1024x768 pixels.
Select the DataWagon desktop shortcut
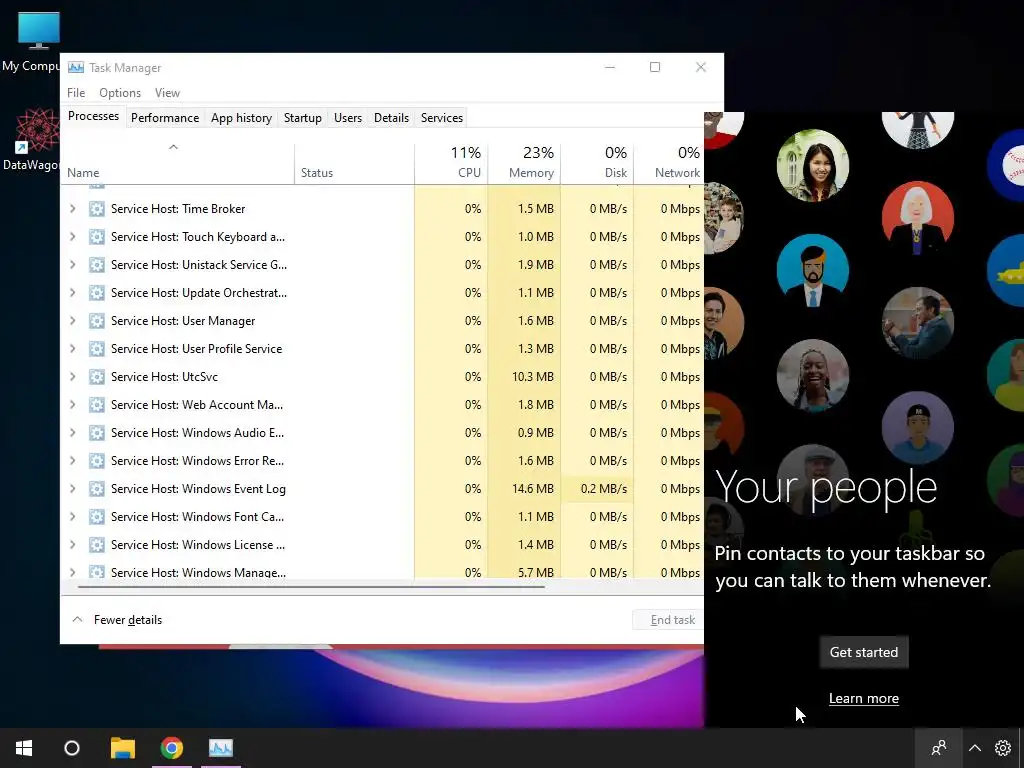pos(33,139)
